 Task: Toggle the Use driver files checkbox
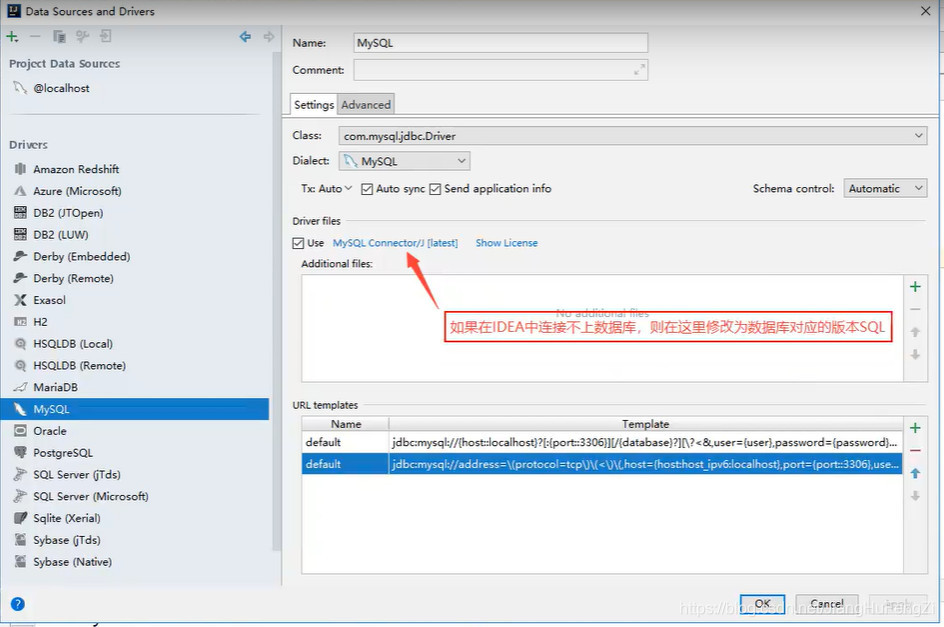298,243
